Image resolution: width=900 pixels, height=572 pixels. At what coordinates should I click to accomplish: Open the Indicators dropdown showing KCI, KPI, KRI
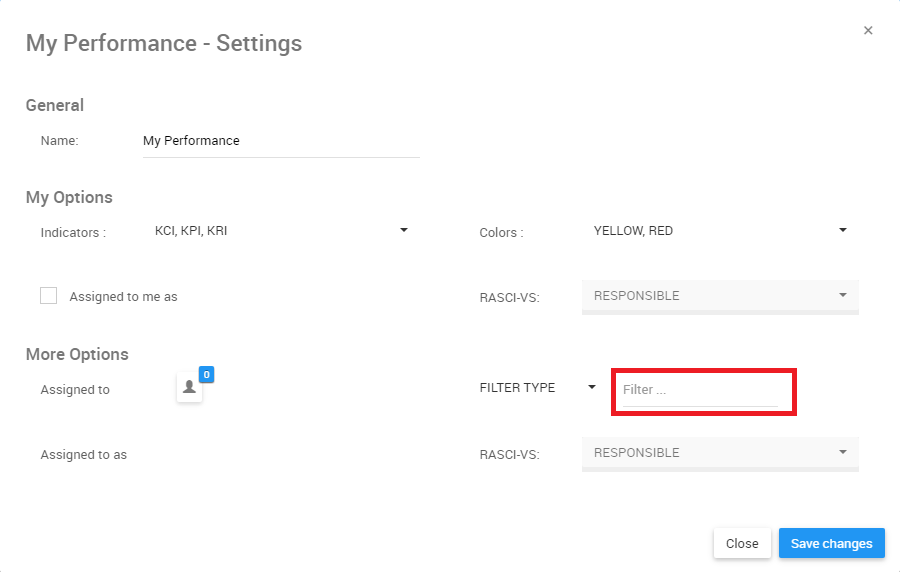pyautogui.click(x=270, y=231)
